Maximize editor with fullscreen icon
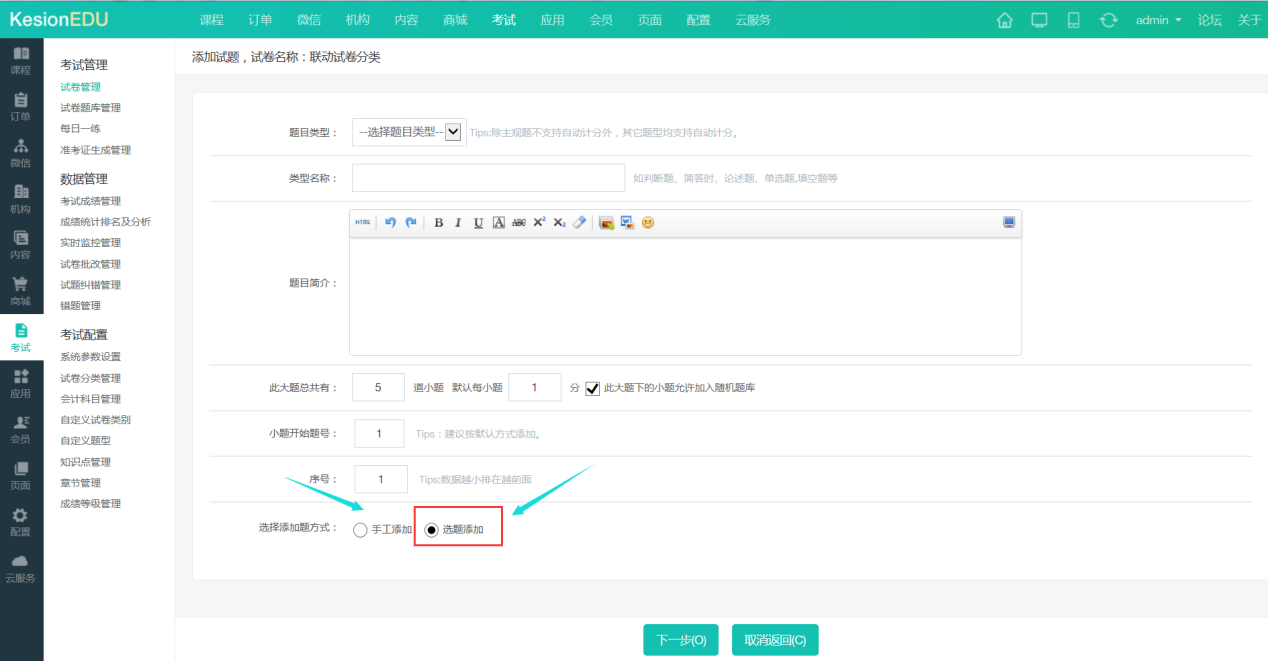 (x=1009, y=223)
